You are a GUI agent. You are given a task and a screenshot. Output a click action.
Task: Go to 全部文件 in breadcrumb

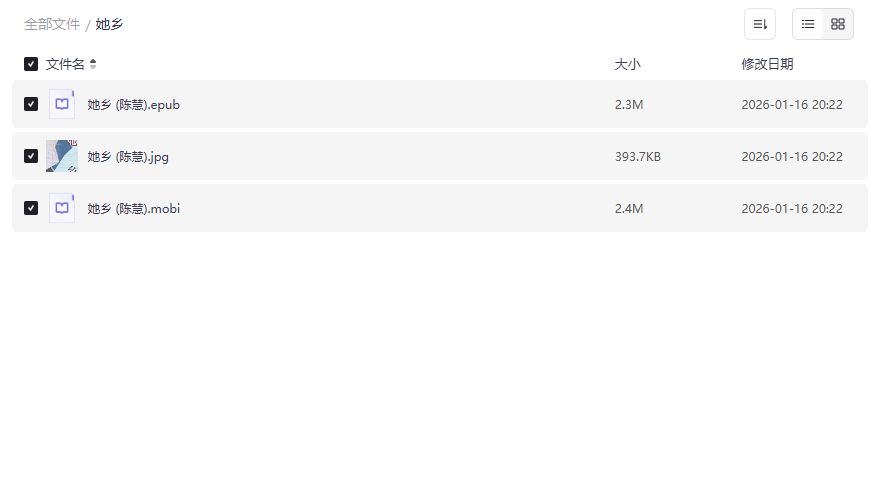coord(52,24)
